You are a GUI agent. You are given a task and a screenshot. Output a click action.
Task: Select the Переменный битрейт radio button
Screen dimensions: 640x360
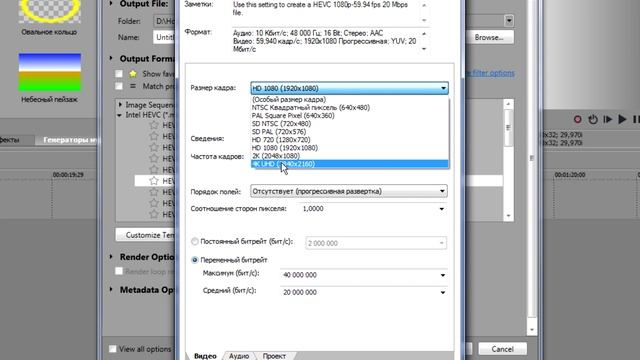click(x=195, y=260)
